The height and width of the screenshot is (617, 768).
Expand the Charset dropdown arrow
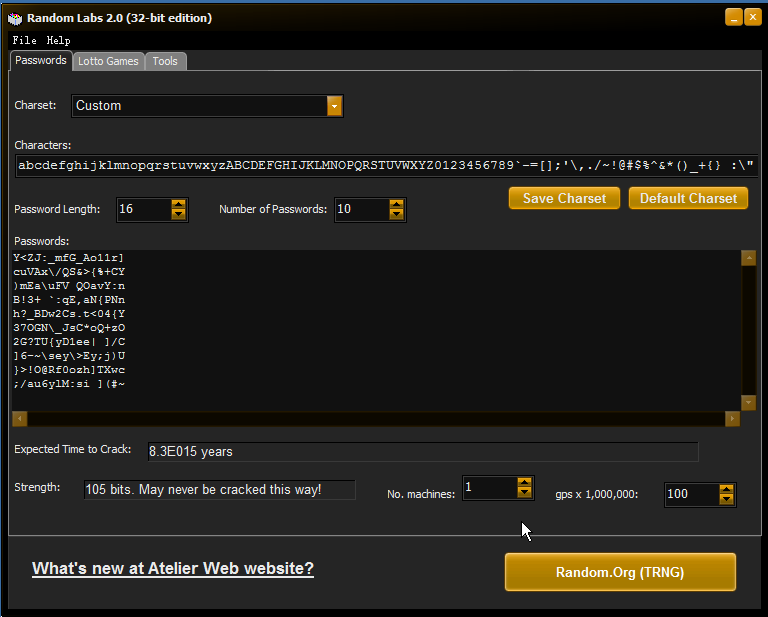click(x=334, y=106)
